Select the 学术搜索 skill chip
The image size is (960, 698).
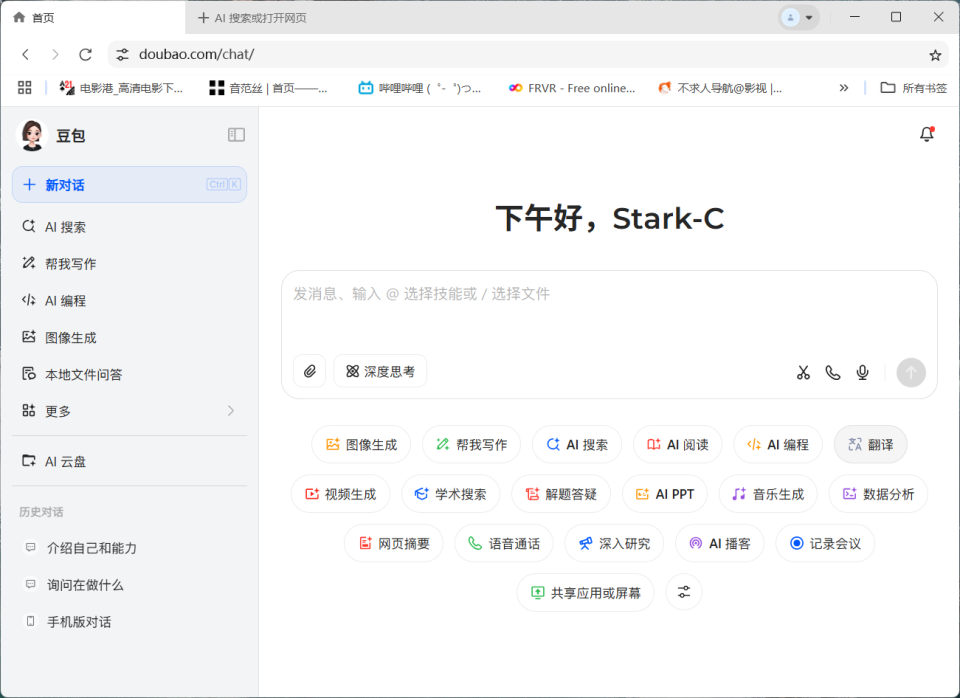451,493
